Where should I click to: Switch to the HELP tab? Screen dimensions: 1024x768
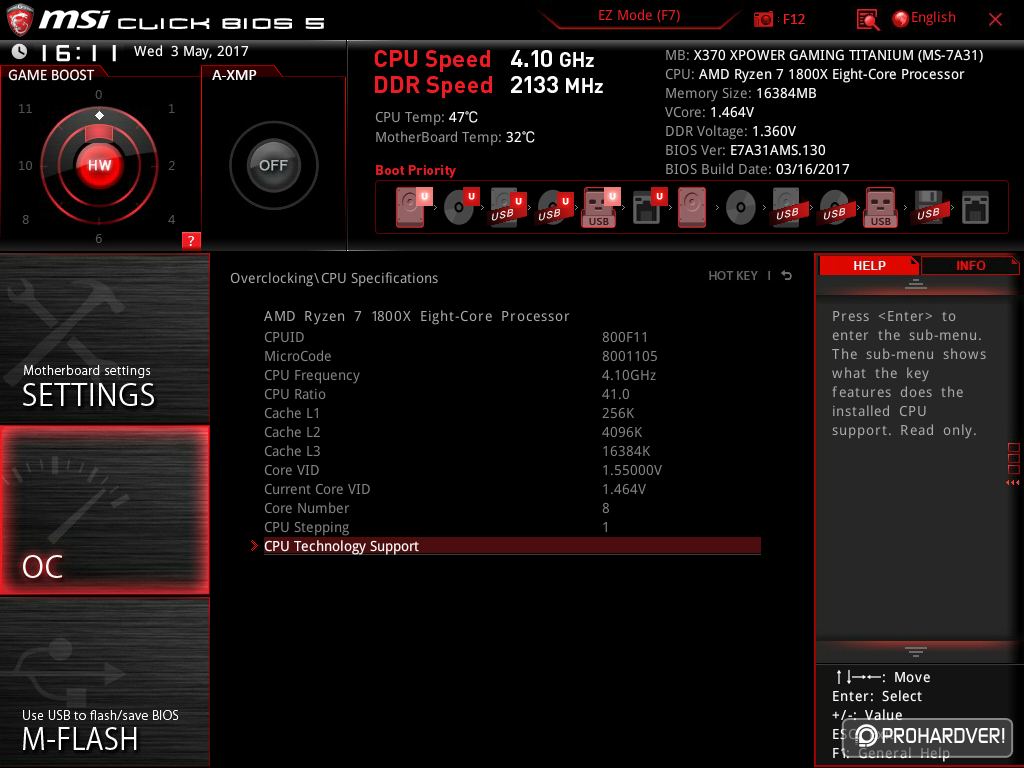pyautogui.click(x=869, y=265)
